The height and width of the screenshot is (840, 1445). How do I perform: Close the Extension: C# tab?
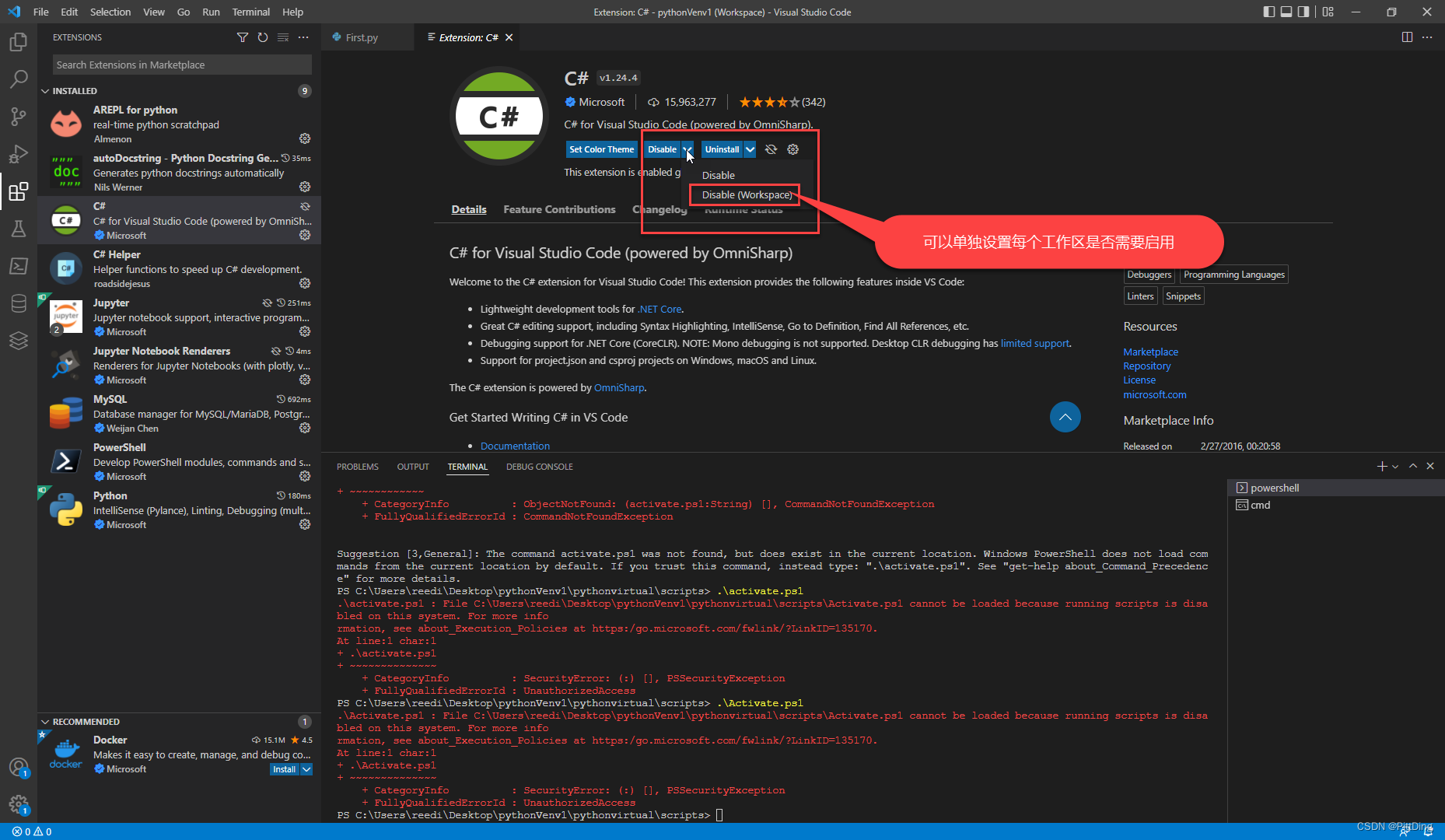(509, 37)
